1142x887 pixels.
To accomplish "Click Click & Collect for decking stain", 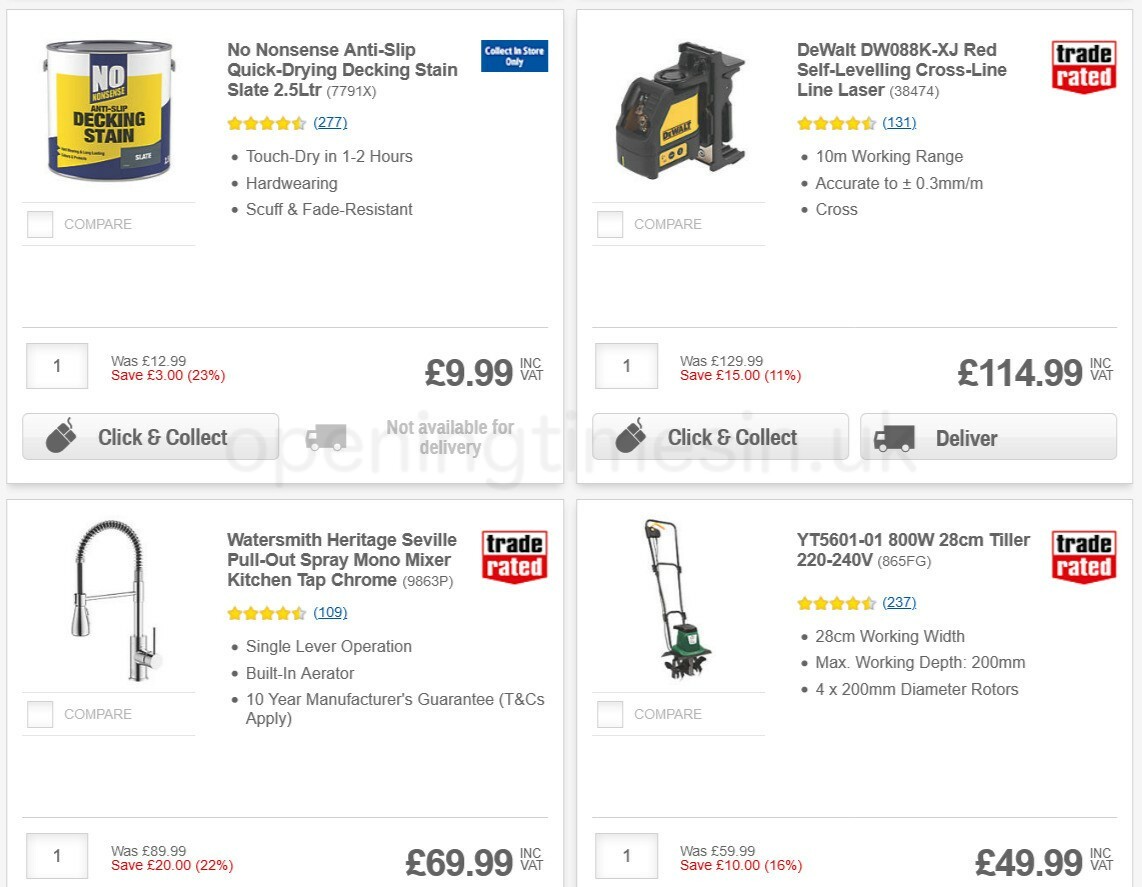I will coord(150,436).
